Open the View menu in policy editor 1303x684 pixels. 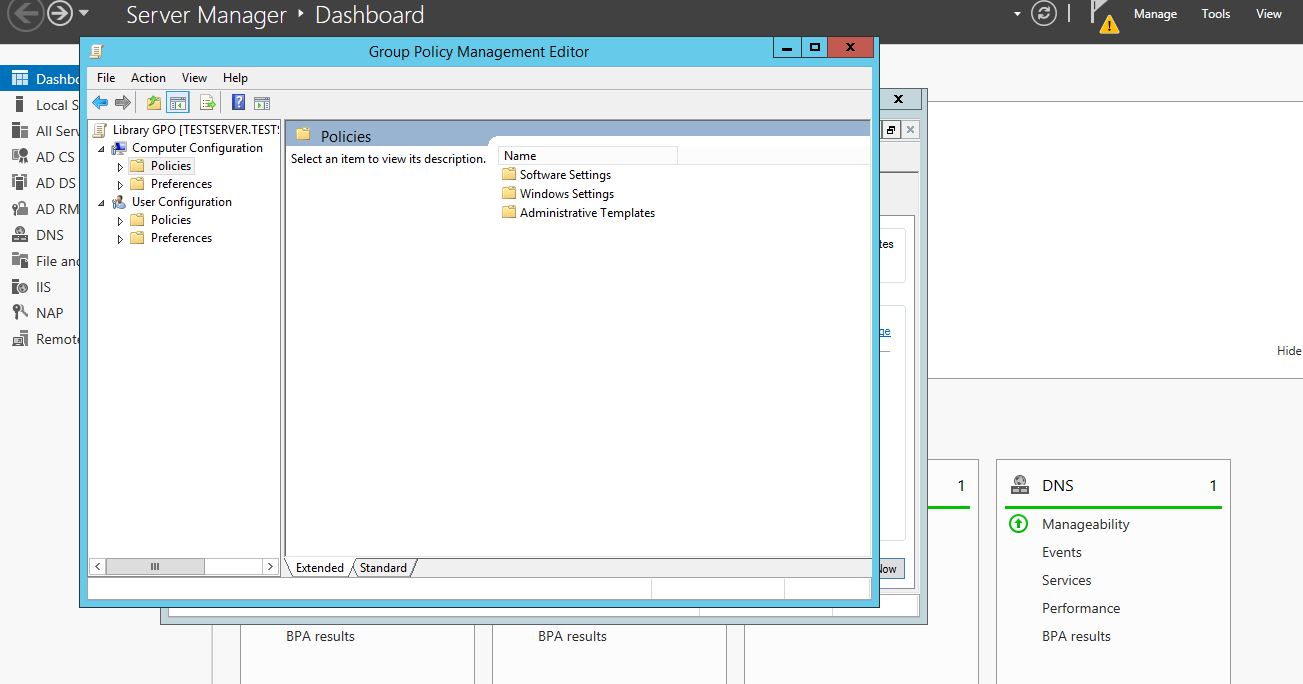[194, 78]
